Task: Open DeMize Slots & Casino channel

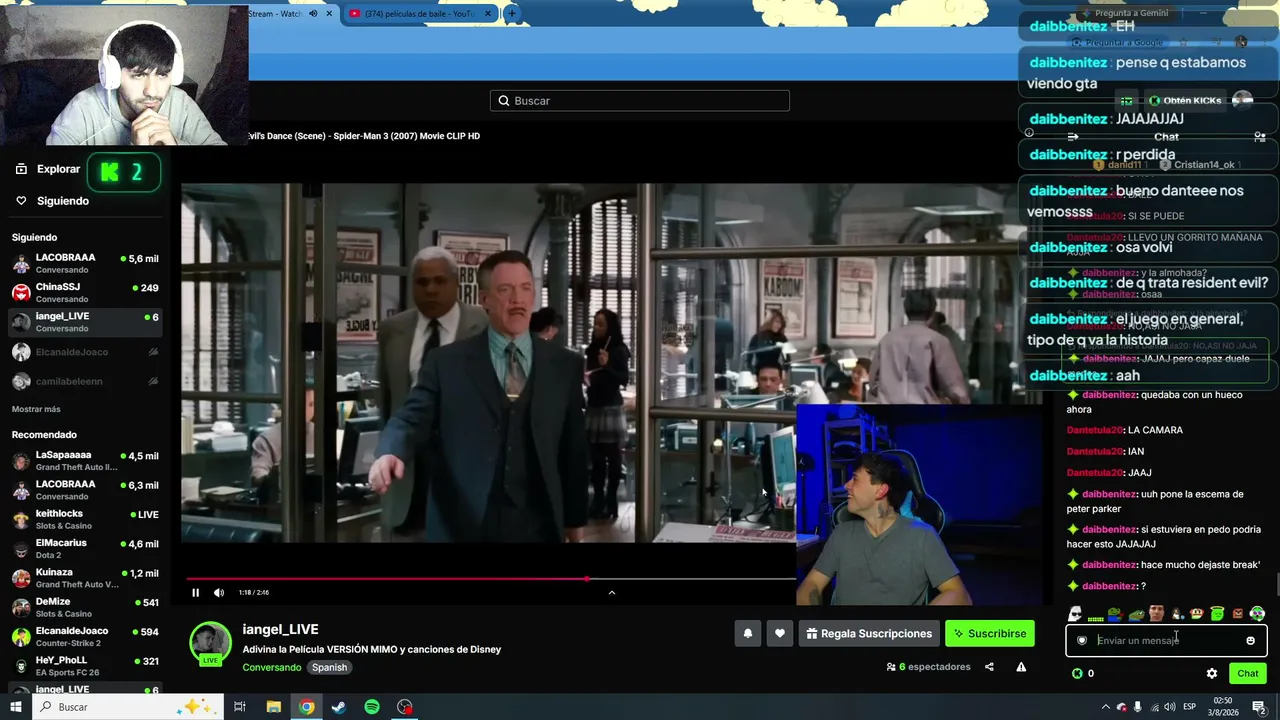Action: [x=85, y=607]
